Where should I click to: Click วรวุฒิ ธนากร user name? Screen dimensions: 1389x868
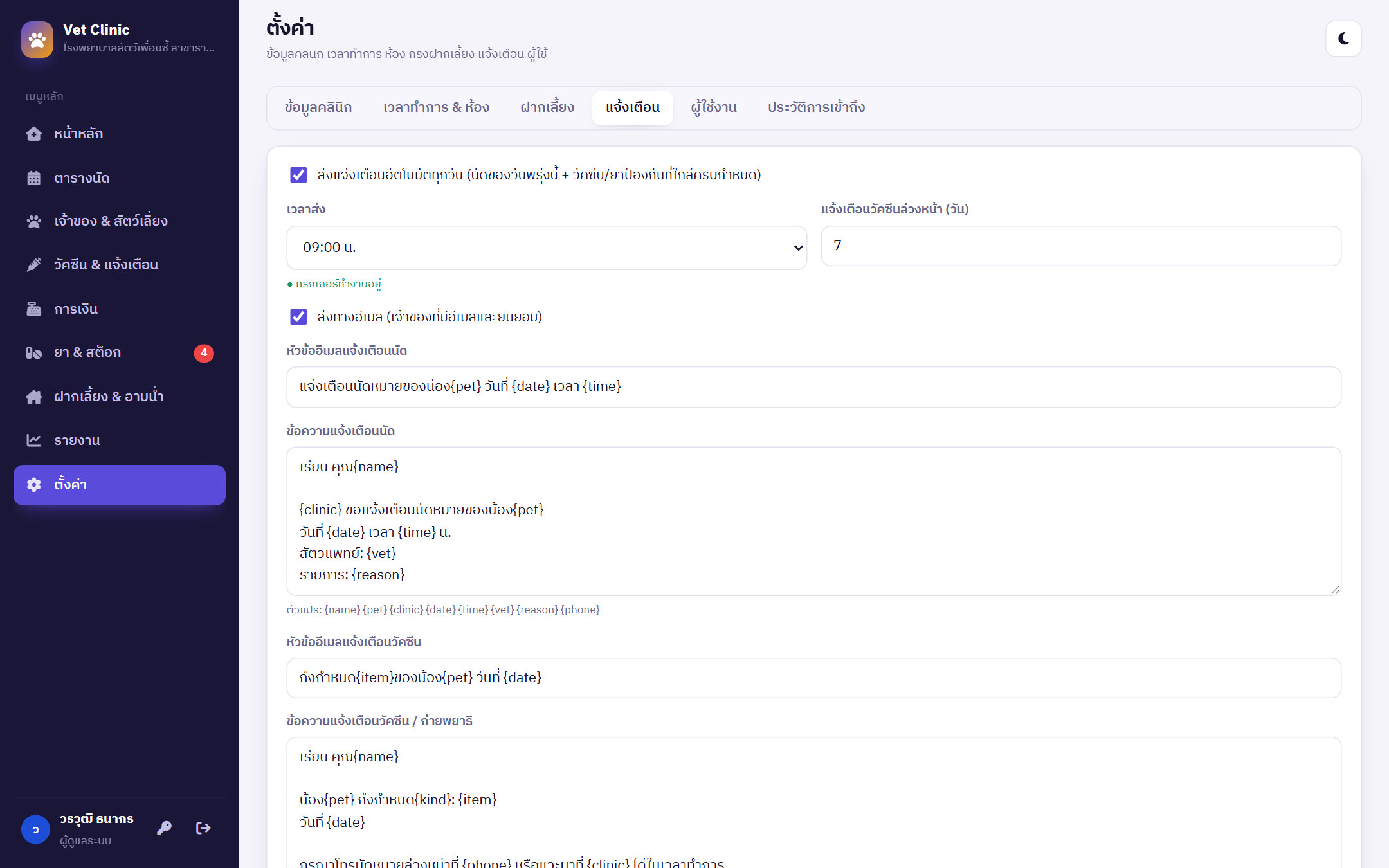(x=96, y=819)
